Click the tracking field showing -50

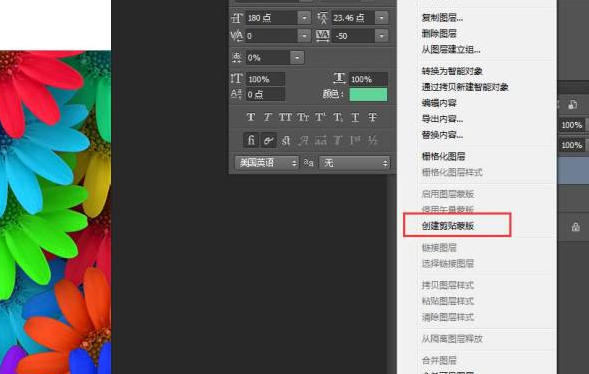(353, 36)
